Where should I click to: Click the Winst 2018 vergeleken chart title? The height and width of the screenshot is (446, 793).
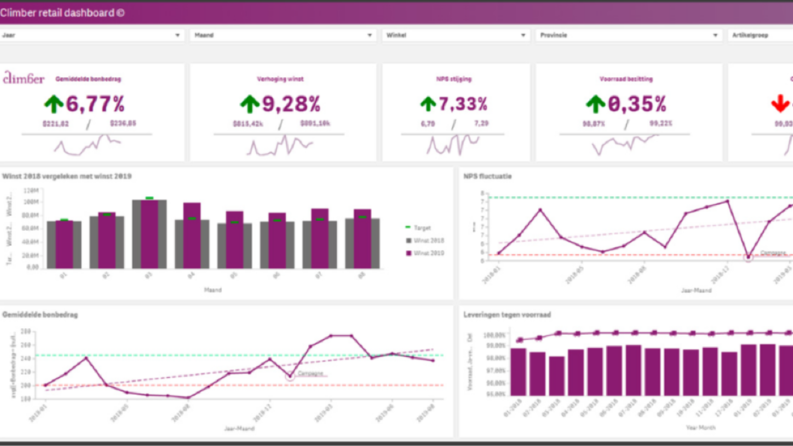(67, 176)
